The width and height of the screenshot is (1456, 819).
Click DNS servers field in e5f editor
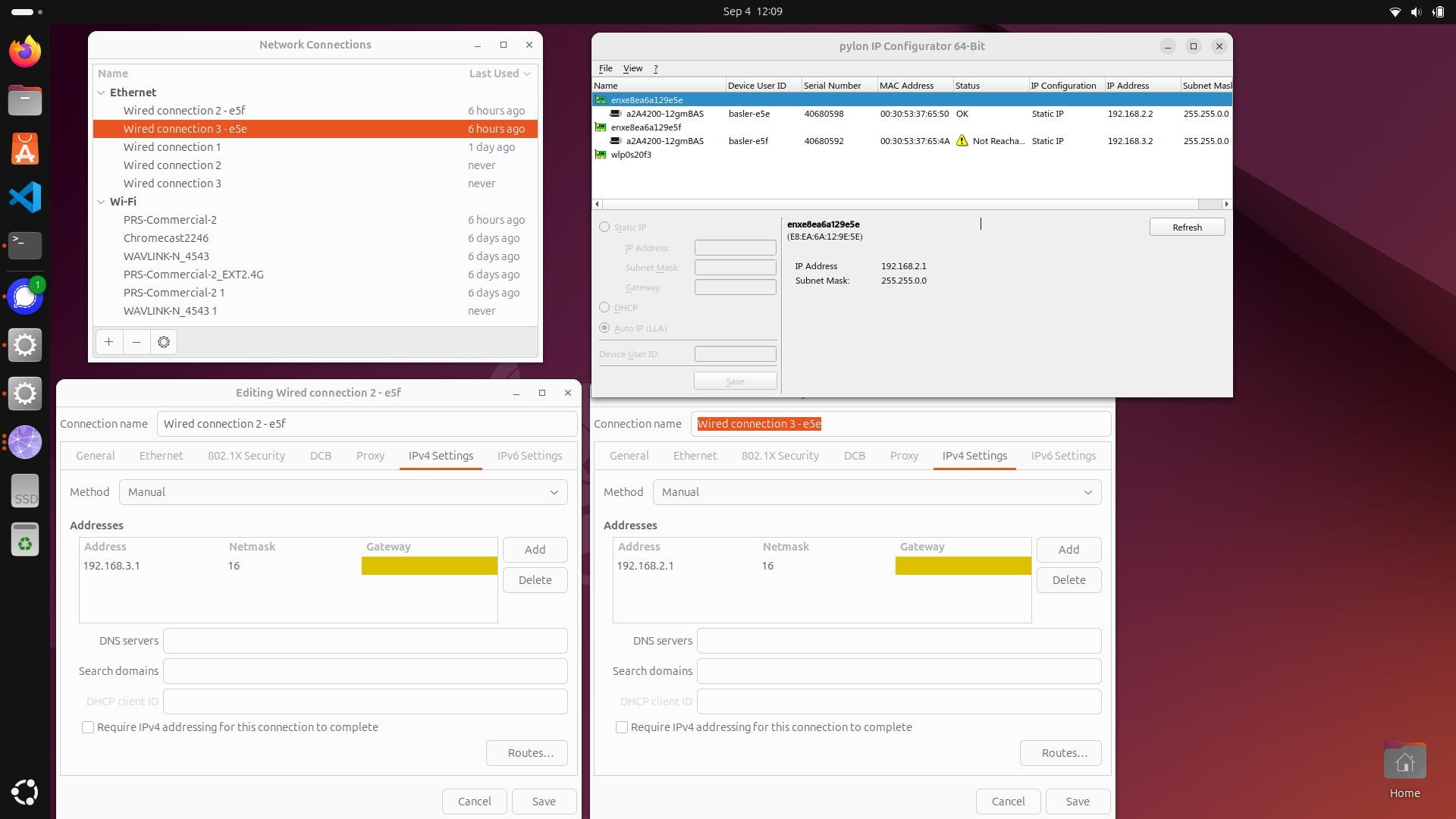[365, 641]
